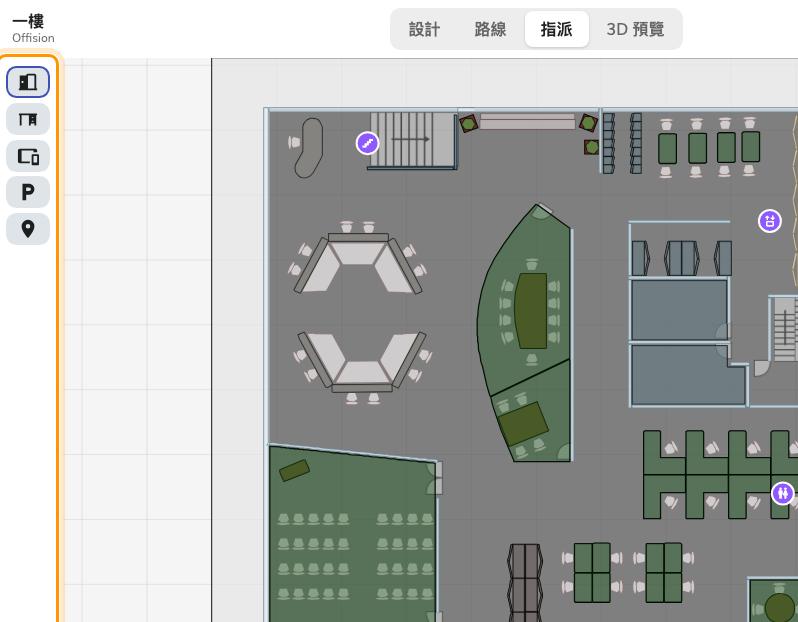Open the 指派 tab
Image resolution: width=798 pixels, height=622 pixels.
(x=557, y=29)
